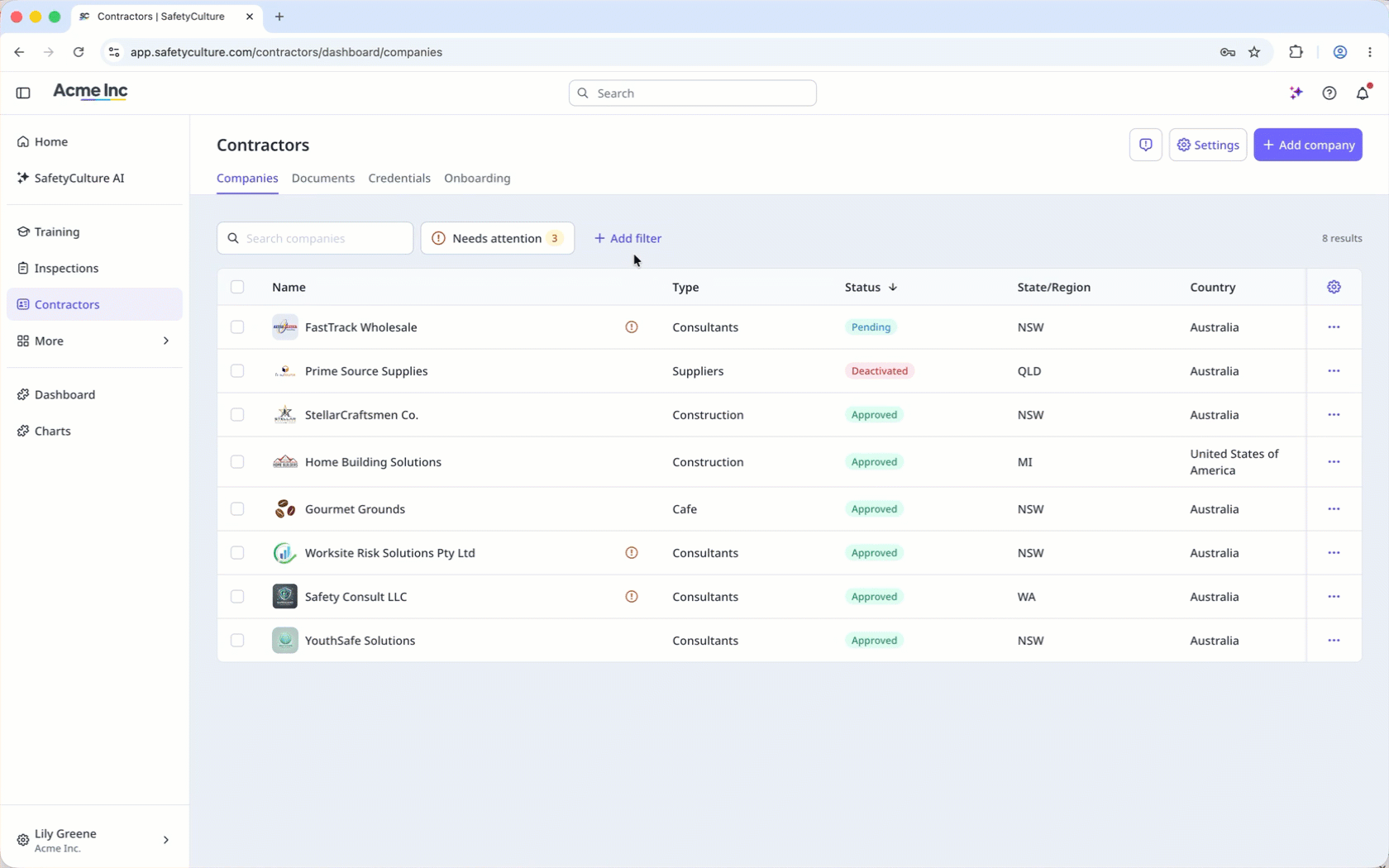
Task: Open more options for YouthSafe Solutions
Action: click(1334, 641)
